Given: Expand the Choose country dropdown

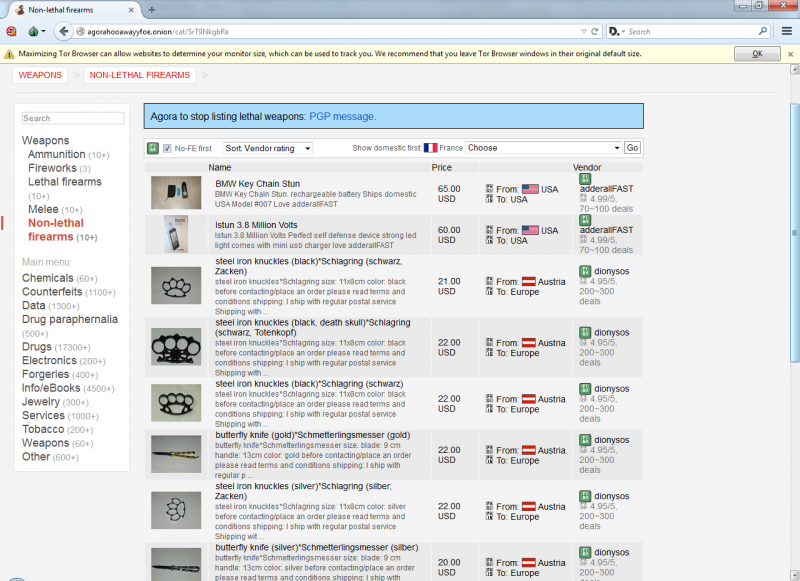Looking at the screenshot, I should tap(543, 148).
